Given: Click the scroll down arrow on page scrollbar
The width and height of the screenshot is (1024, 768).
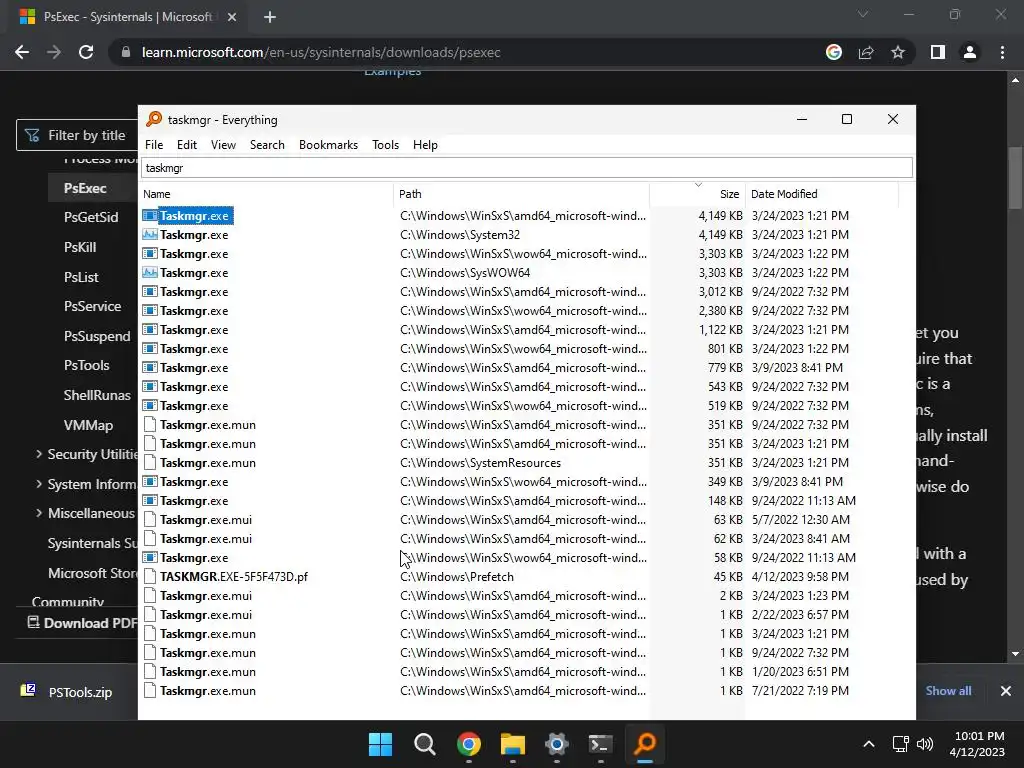Looking at the screenshot, I should [x=1015, y=654].
